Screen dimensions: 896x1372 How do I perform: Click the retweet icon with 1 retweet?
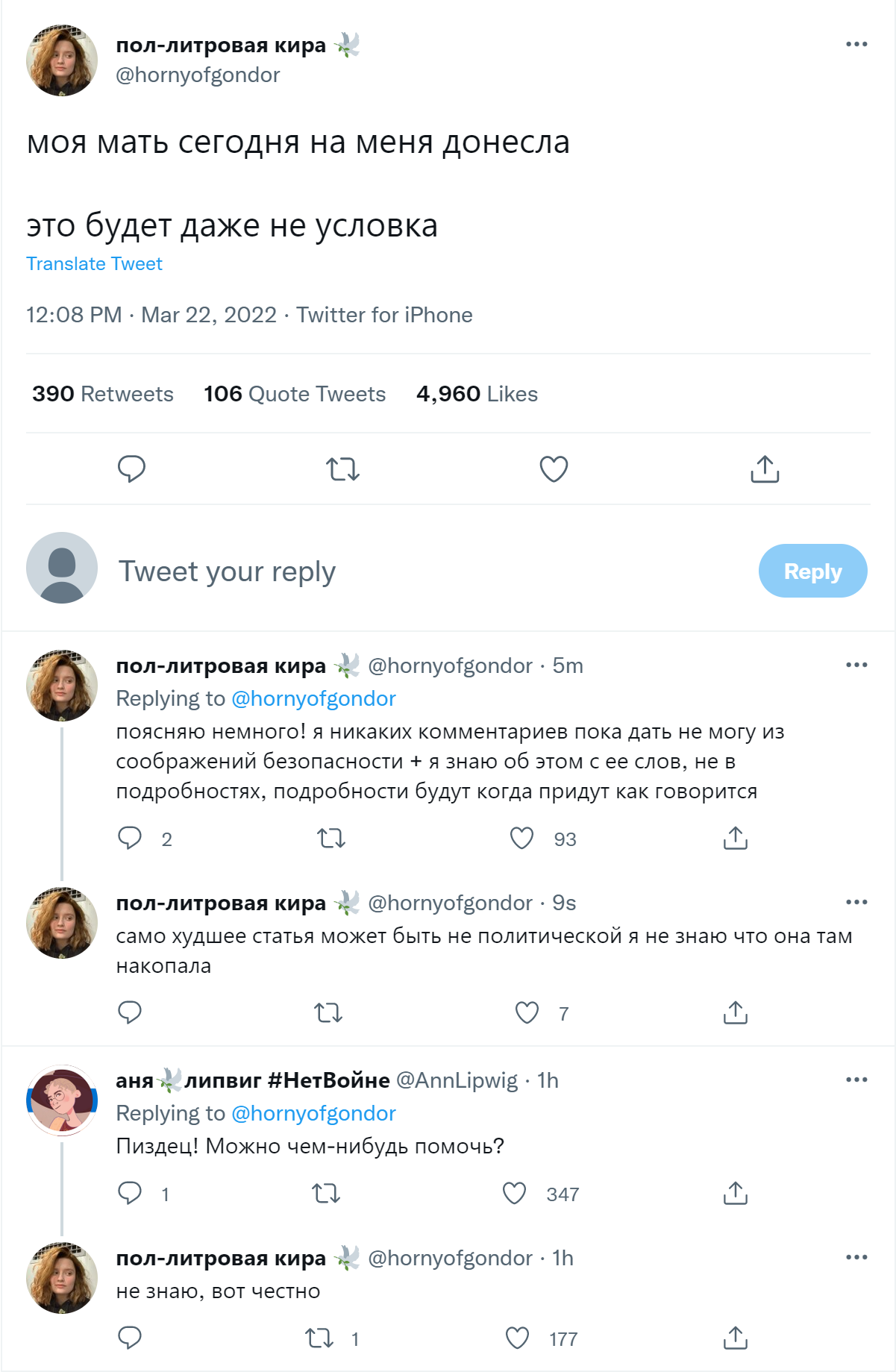click(319, 1338)
